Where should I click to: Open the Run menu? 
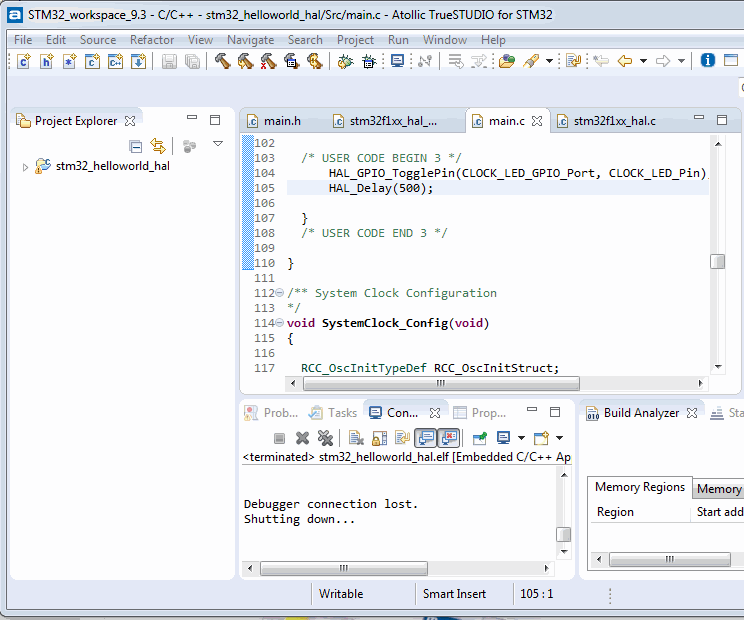coord(398,40)
